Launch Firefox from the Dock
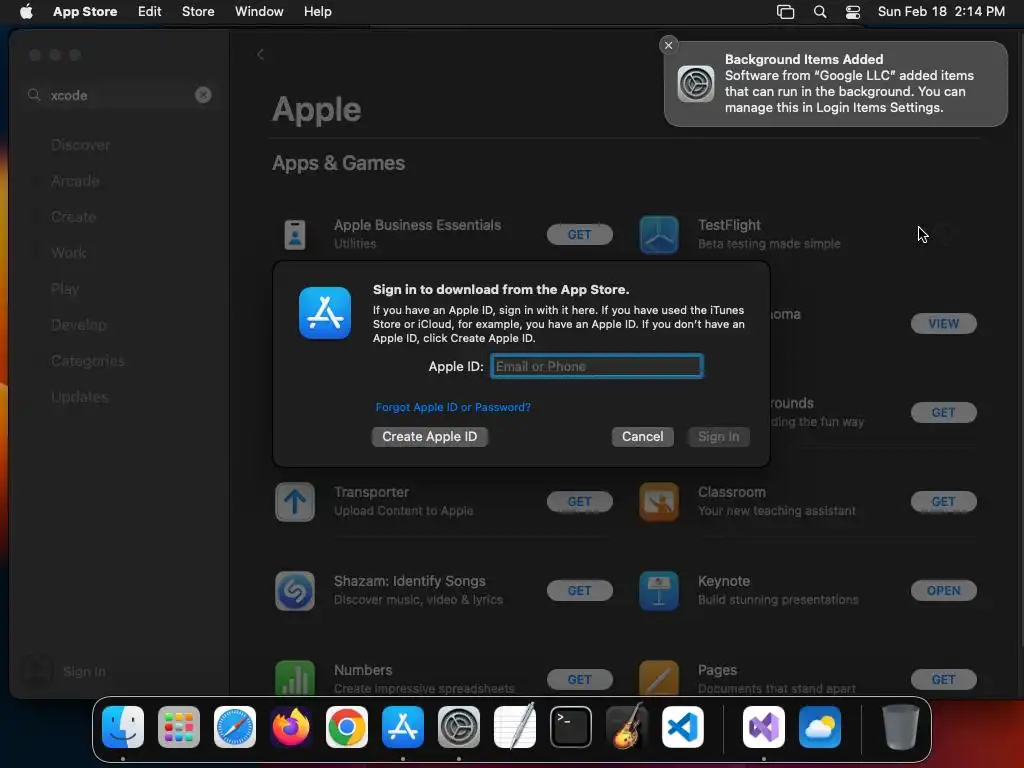Screen dimensions: 1024x768 [291, 727]
